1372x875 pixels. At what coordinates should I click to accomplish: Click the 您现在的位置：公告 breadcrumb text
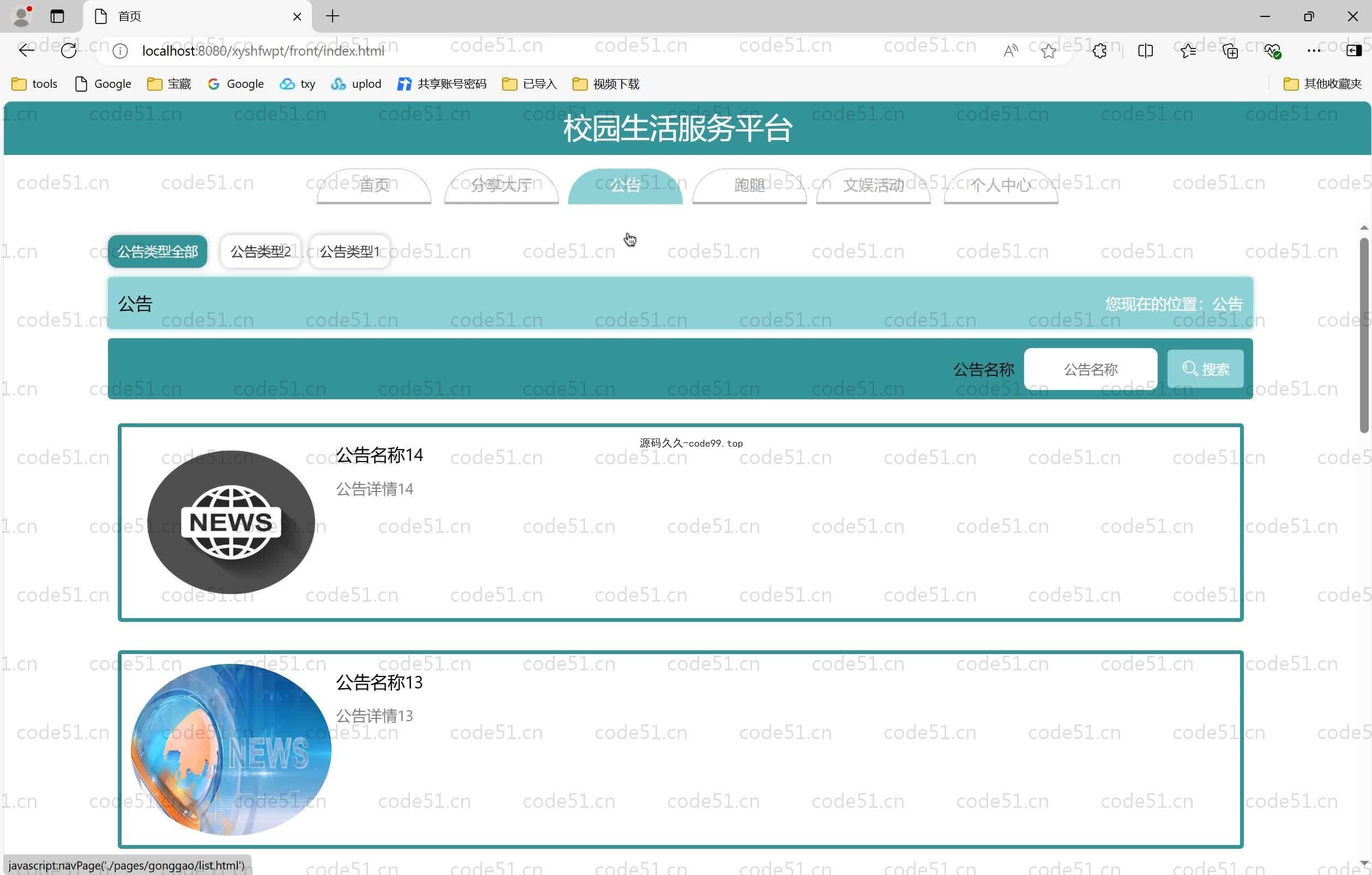point(1174,304)
